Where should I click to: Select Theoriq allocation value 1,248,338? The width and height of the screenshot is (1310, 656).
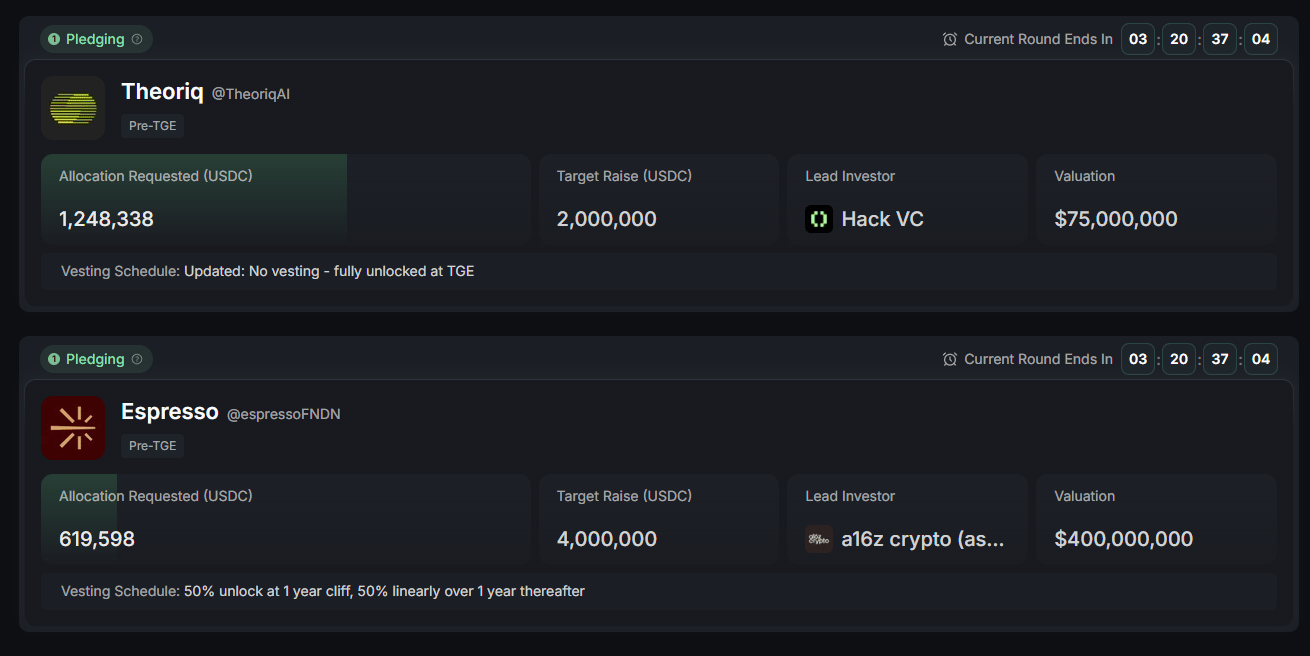coord(106,219)
